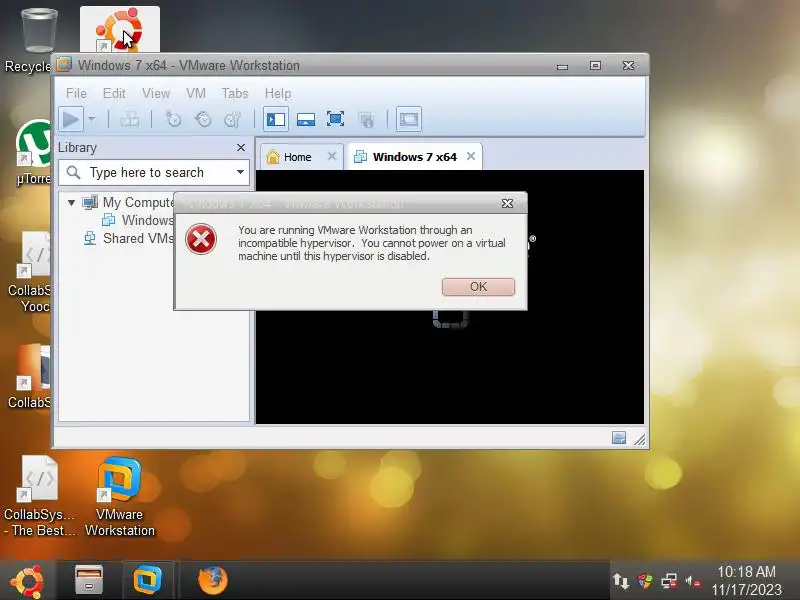
Task: Click the status bar message log icon
Action: tap(619, 438)
